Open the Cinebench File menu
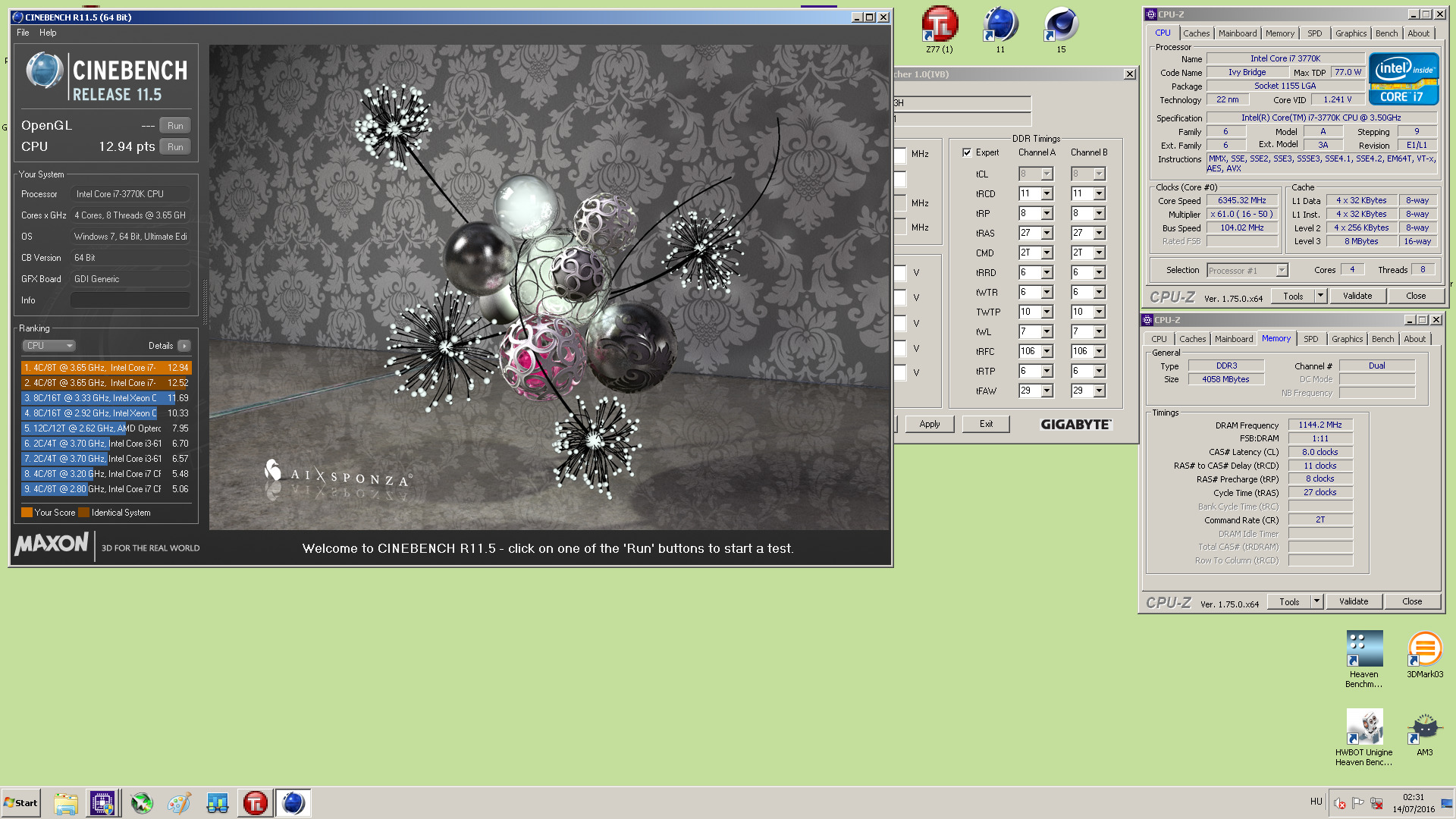The width and height of the screenshot is (1456, 819). click(23, 33)
